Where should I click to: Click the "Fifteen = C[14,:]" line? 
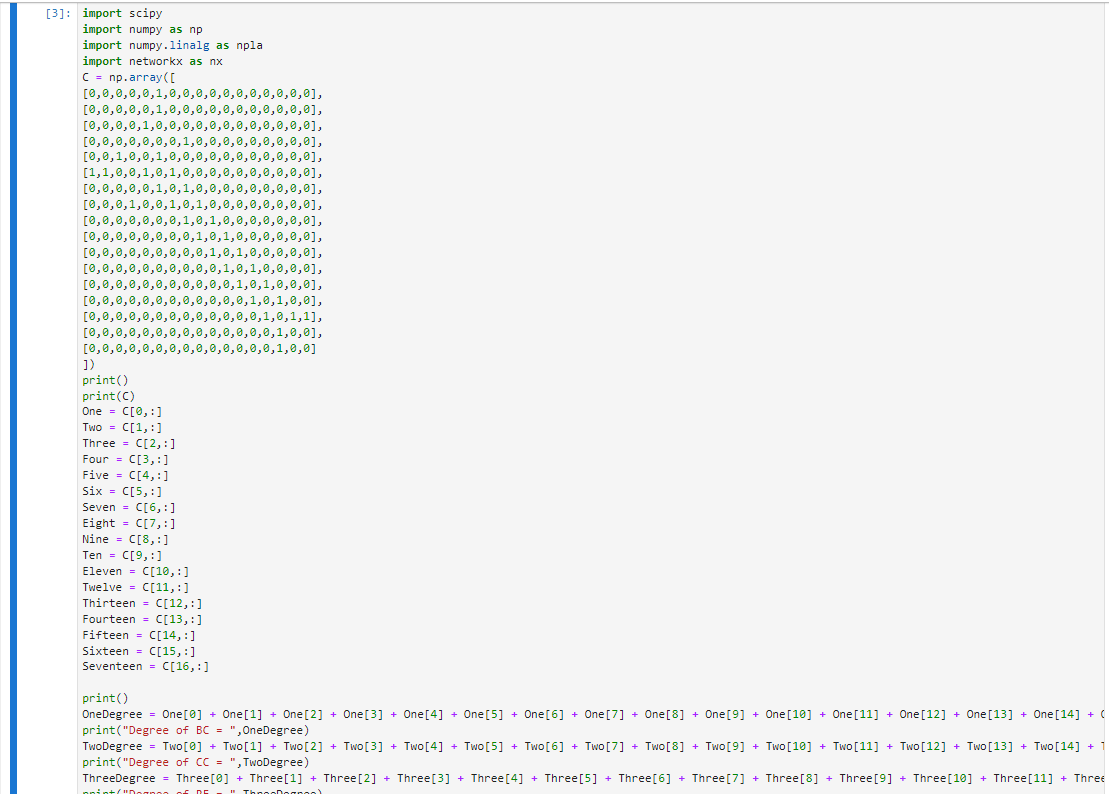point(139,635)
